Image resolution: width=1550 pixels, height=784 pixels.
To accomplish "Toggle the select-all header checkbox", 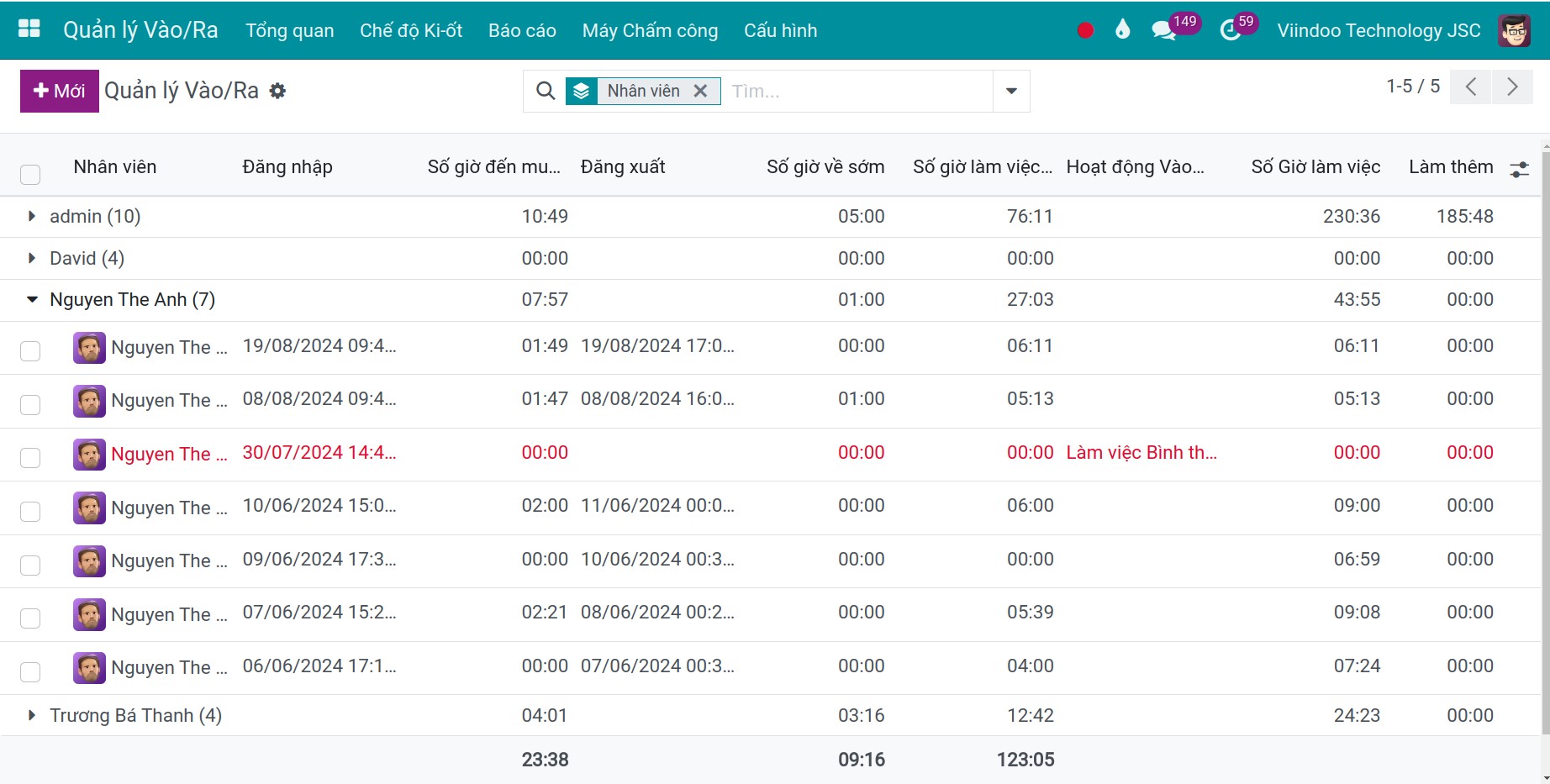I will [30, 174].
